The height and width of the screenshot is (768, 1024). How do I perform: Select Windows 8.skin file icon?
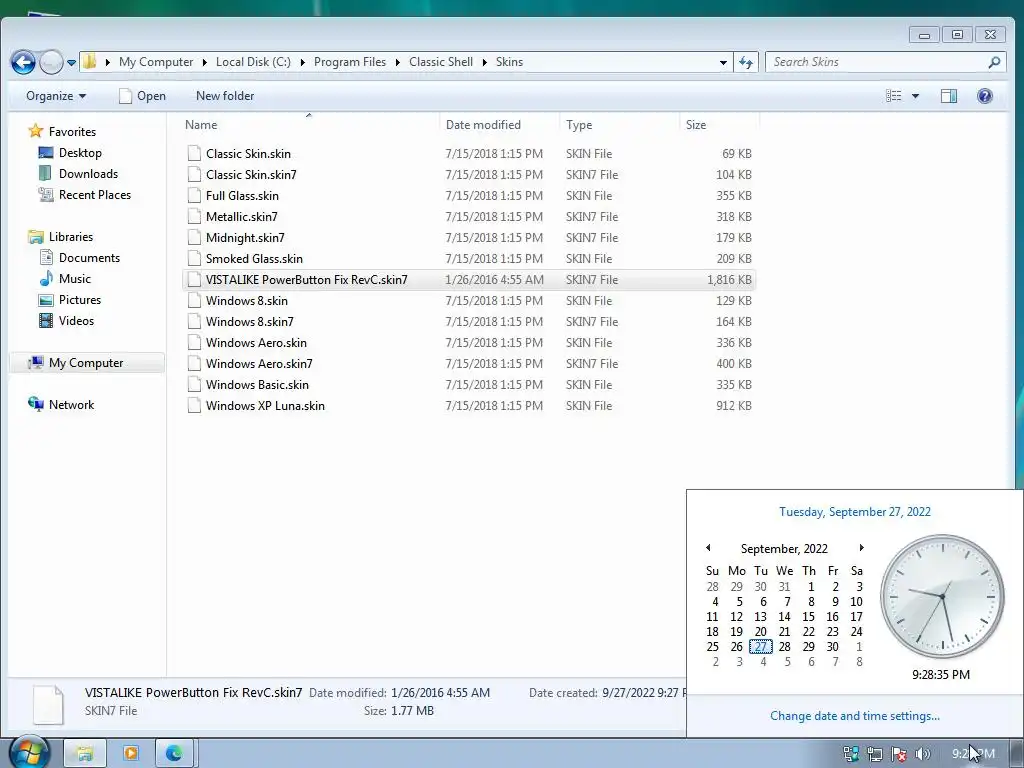[x=194, y=300]
